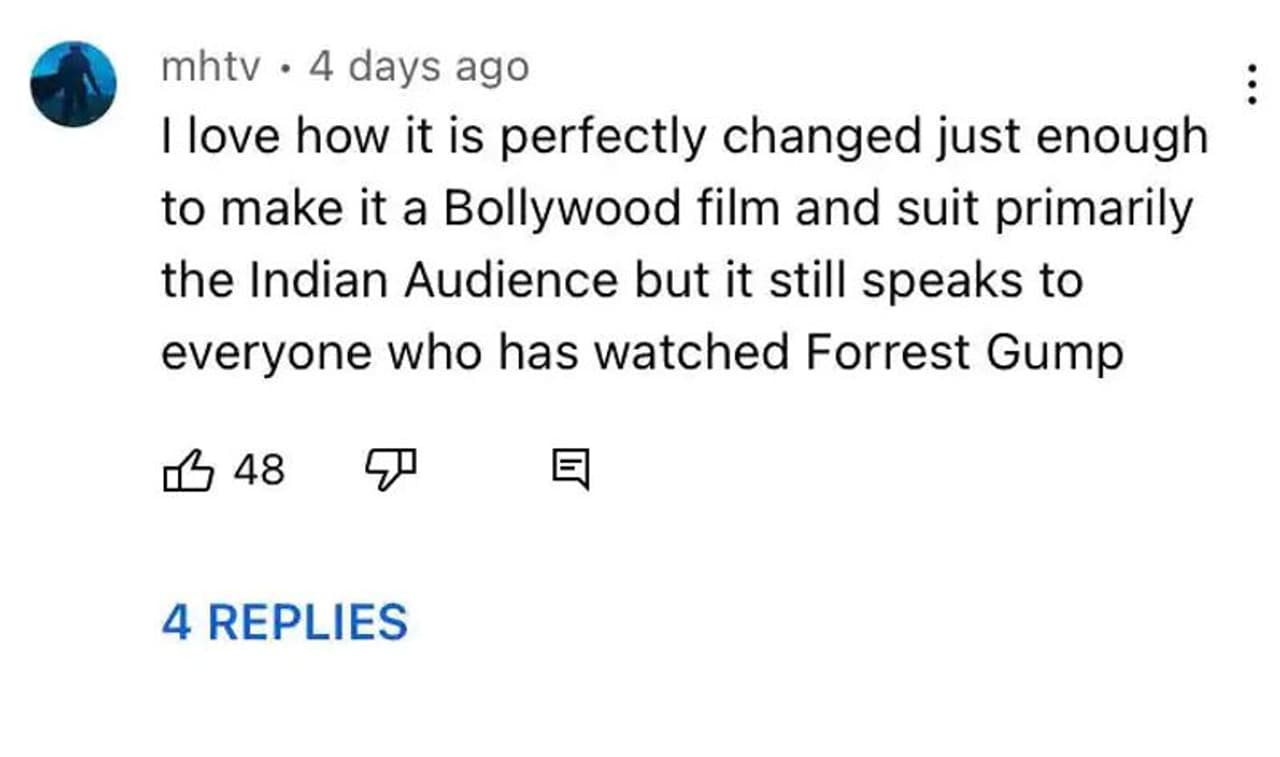Click the mhtv username
The height and width of the screenshot is (757, 1280).
(x=211, y=67)
